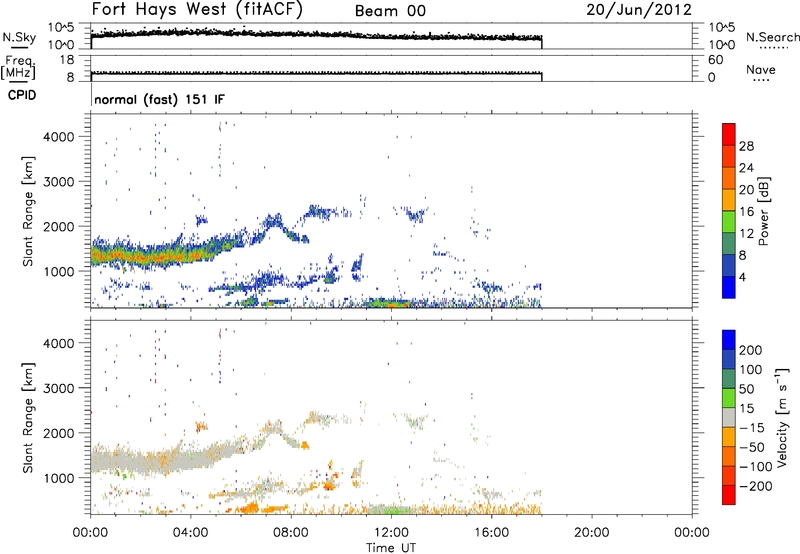Click the 'Nave' legend label
The image size is (800, 554).
(x=761, y=70)
